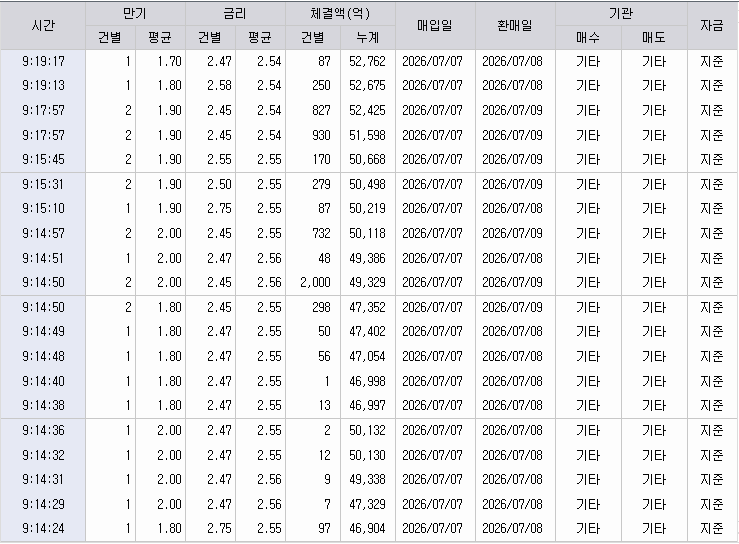Image resolution: width=739 pixels, height=544 pixels.
Task: Click the cumulative value 51,598
Action: pyautogui.click(x=367, y=135)
